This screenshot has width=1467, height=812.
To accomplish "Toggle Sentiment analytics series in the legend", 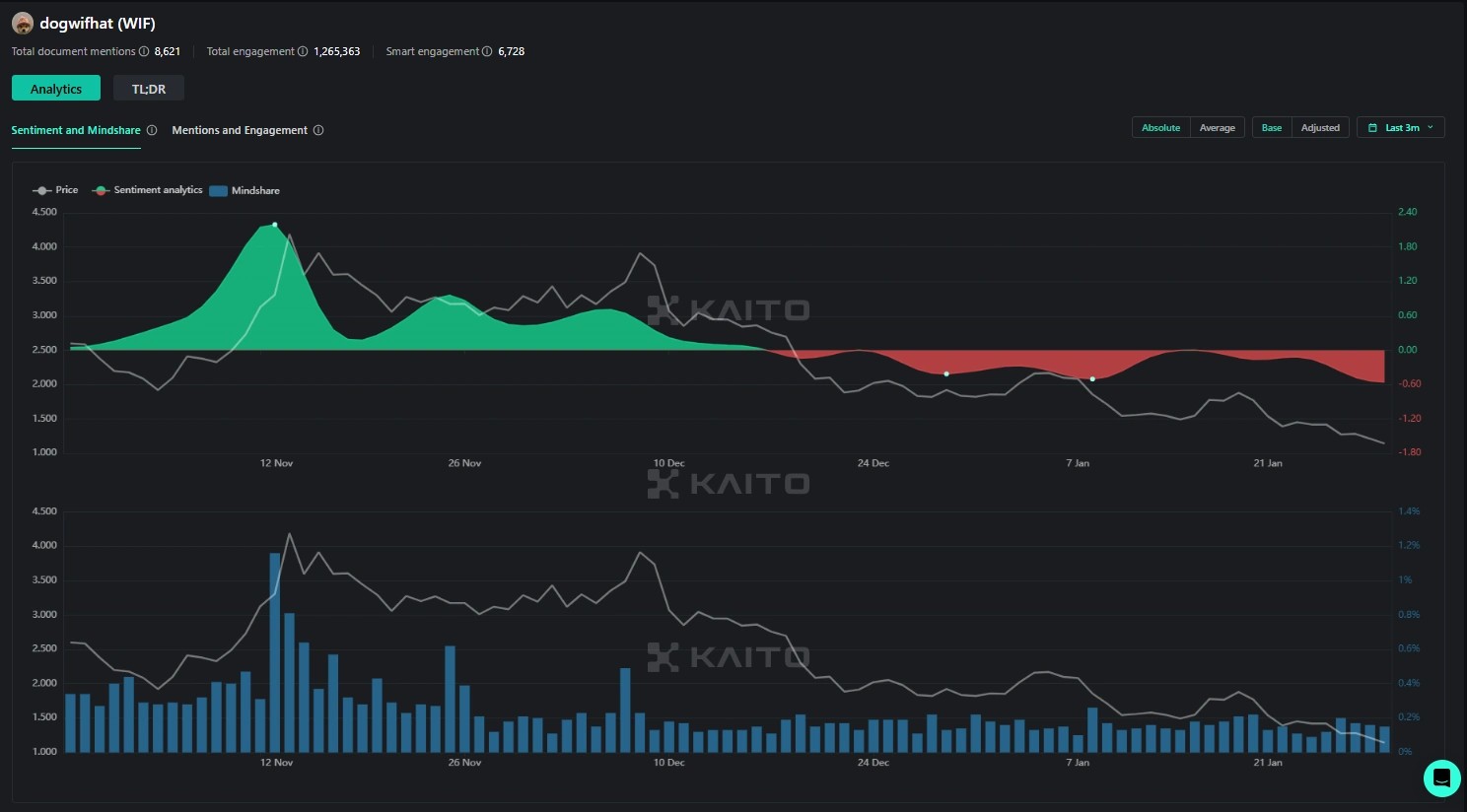I will (147, 190).
